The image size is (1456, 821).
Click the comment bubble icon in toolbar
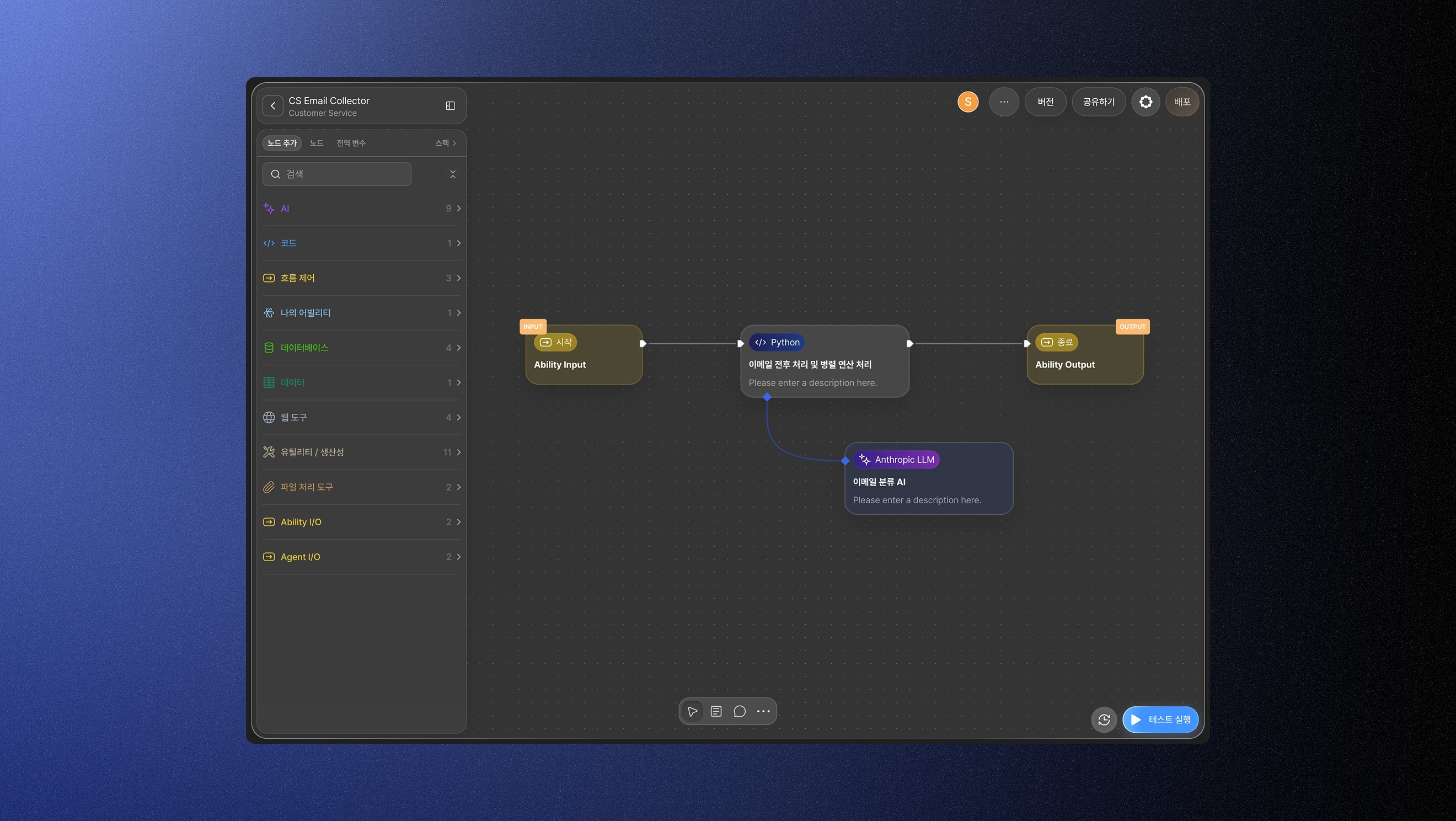tap(739, 711)
